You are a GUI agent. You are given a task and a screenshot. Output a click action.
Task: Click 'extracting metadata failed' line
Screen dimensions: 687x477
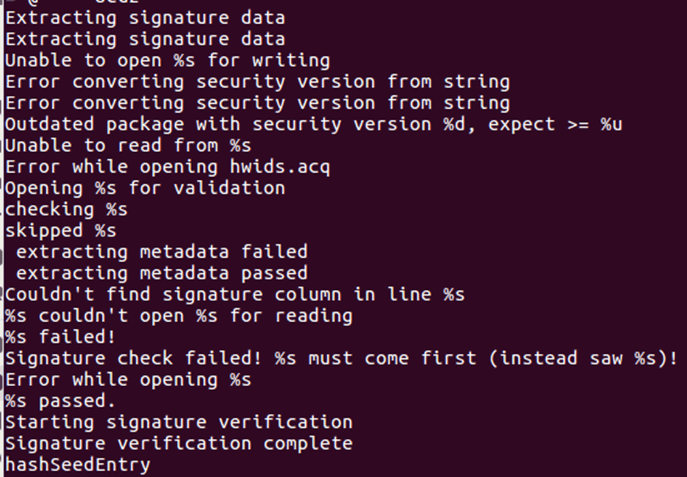[162, 252]
